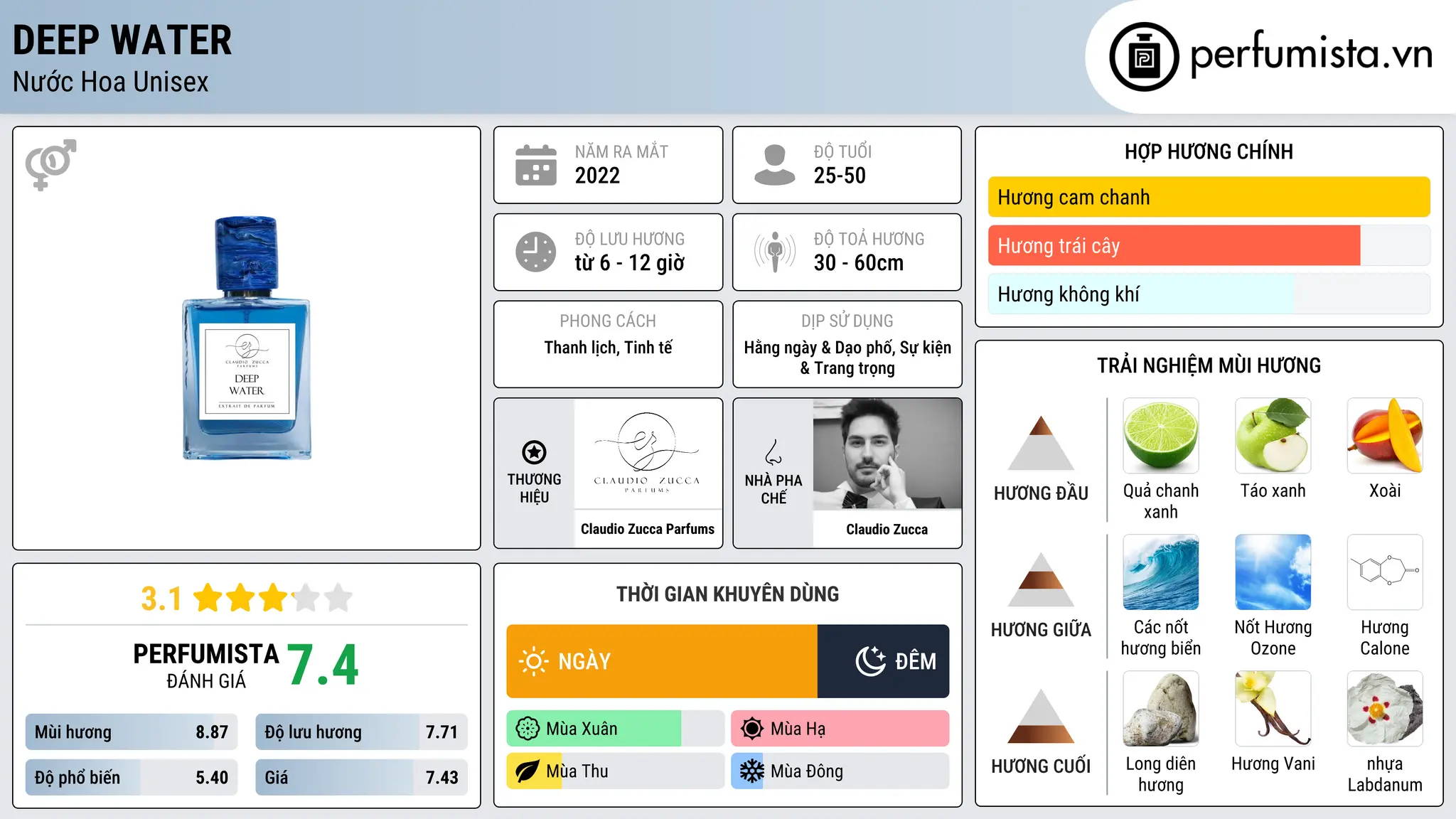Click the Claudio Zucca perfumer portrait photo
The height and width of the screenshot is (819, 1456).
(887, 454)
